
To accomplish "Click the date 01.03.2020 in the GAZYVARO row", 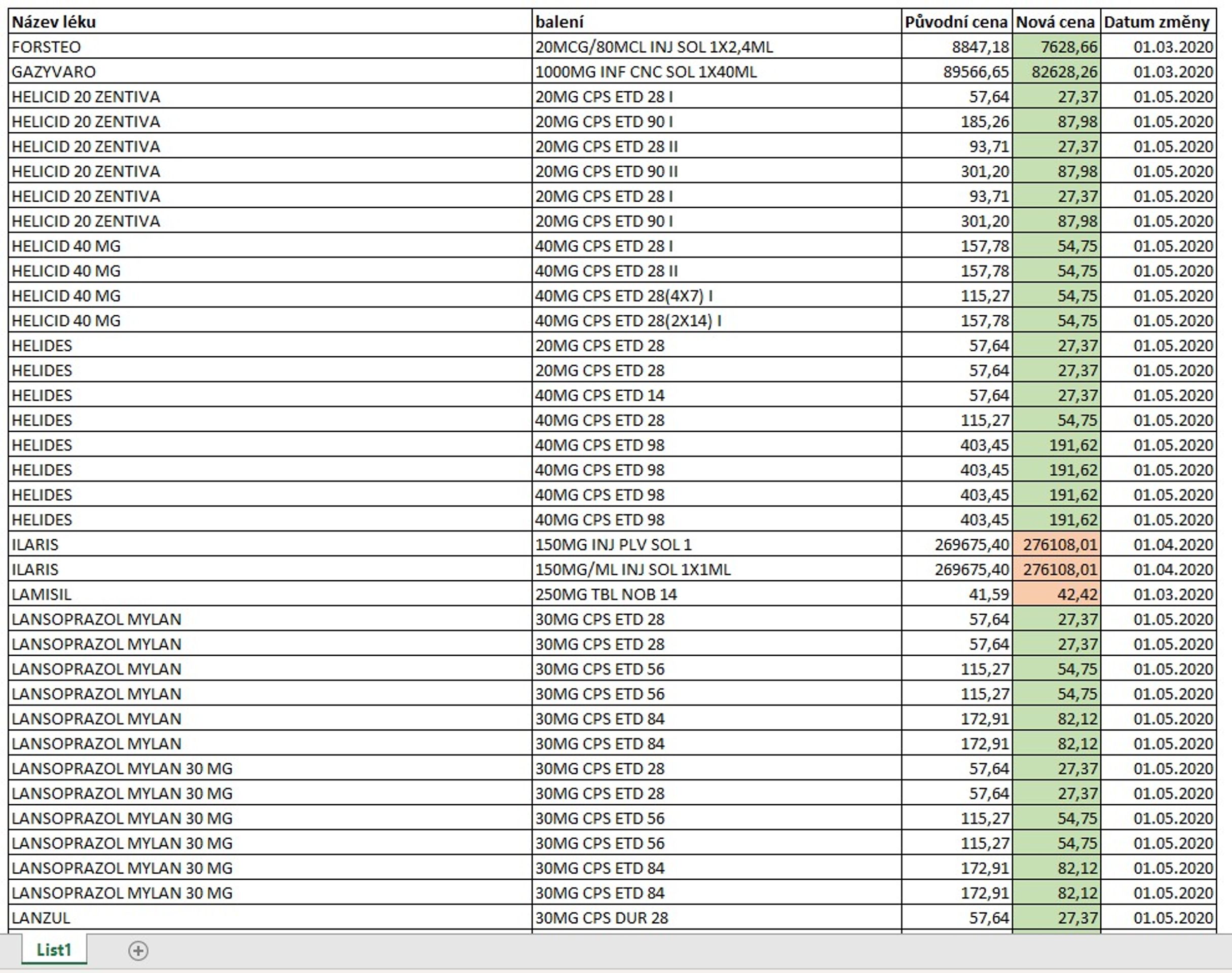I will (1159, 72).
